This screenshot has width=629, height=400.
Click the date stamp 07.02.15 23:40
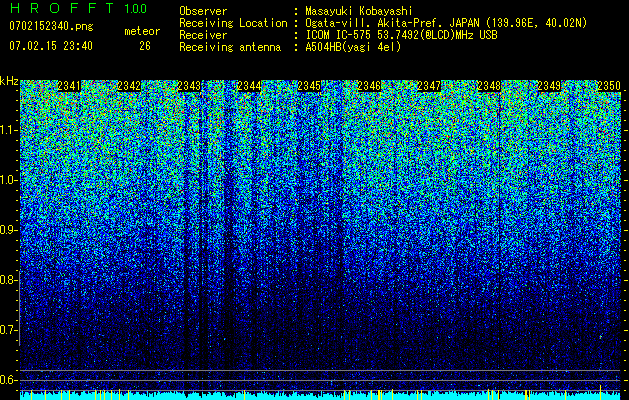[x=51, y=46]
